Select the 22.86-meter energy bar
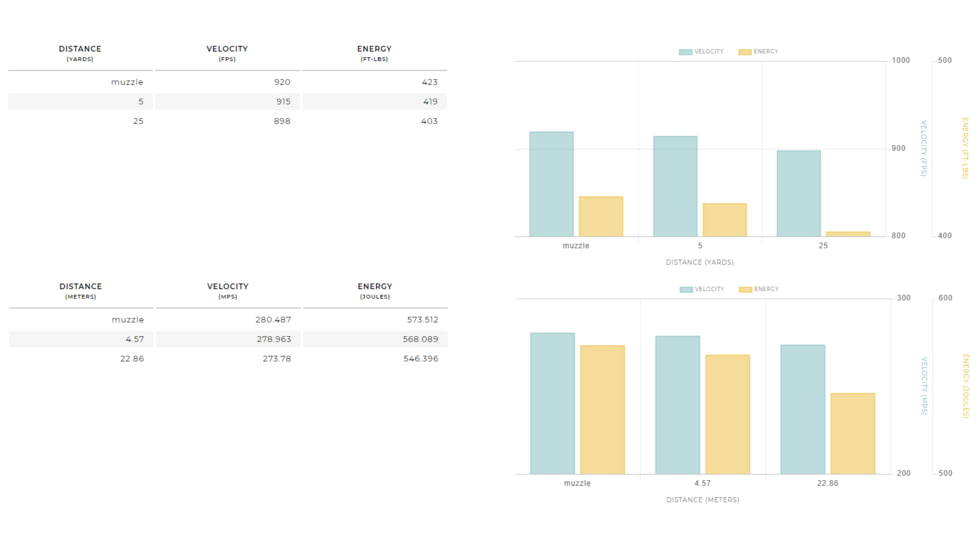The width and height of the screenshot is (978, 550). (852, 434)
